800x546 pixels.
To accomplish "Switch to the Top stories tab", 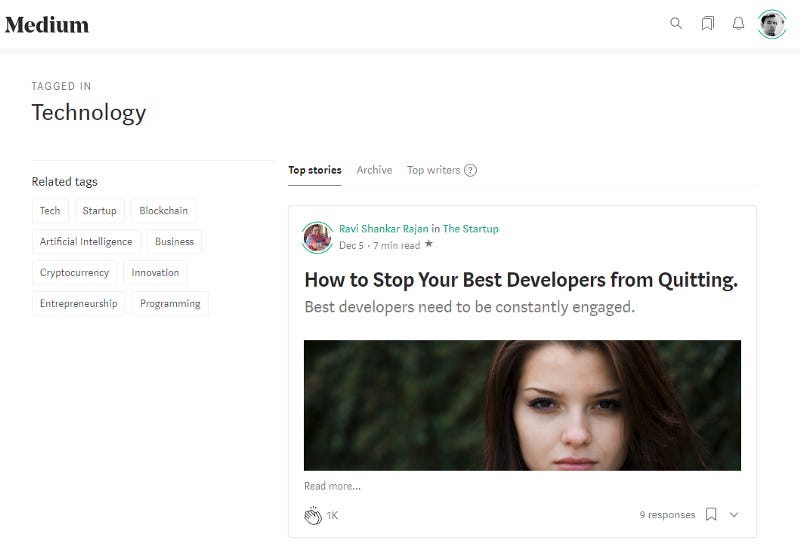I will 315,170.
